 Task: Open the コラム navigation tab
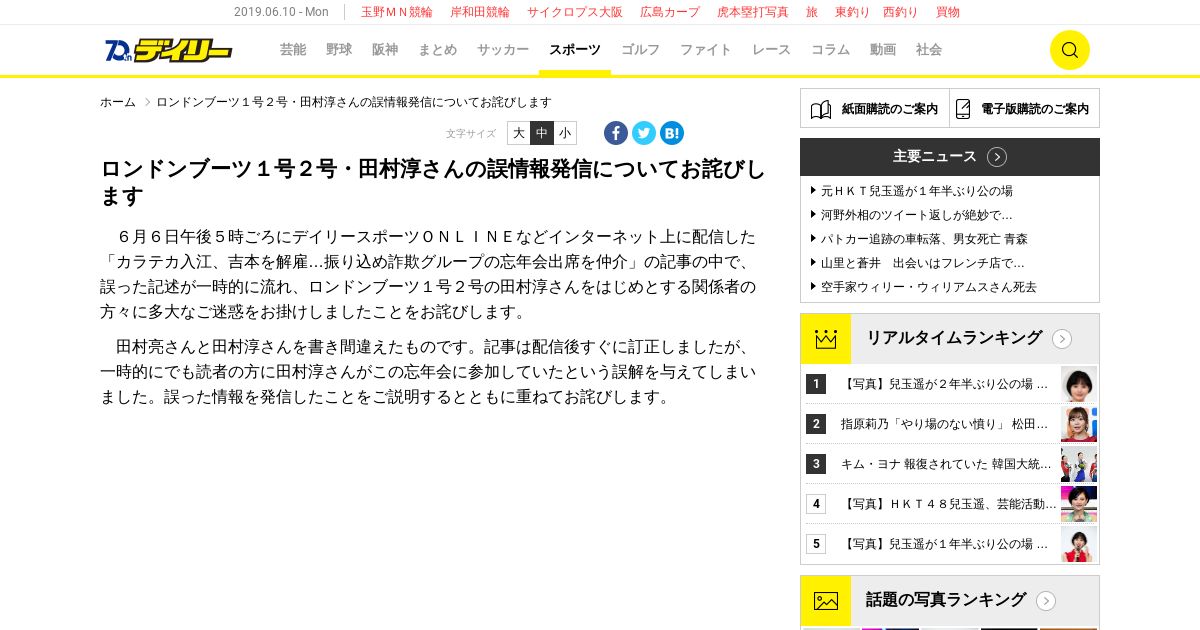[x=830, y=50]
